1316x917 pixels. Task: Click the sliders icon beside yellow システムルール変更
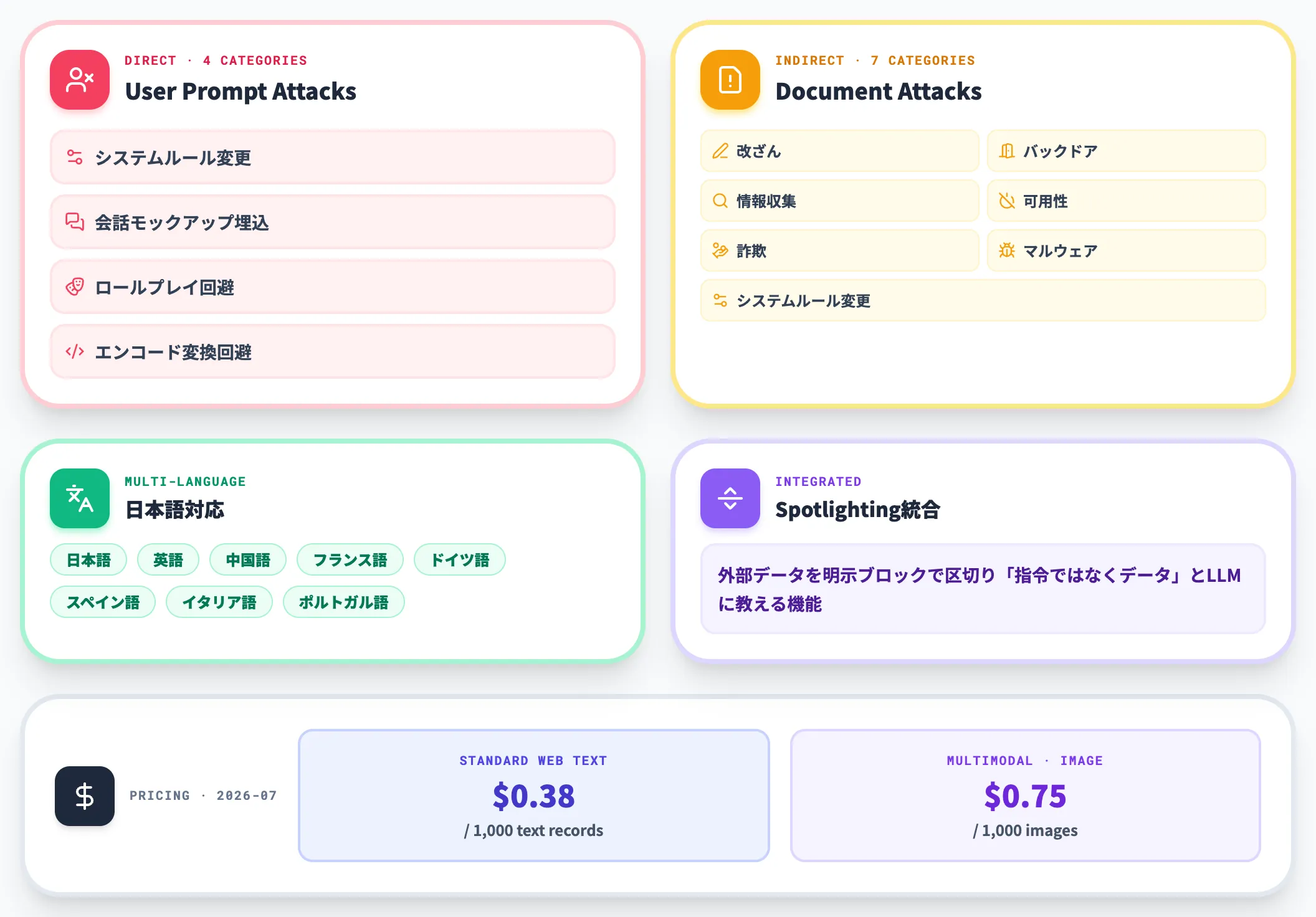point(720,300)
